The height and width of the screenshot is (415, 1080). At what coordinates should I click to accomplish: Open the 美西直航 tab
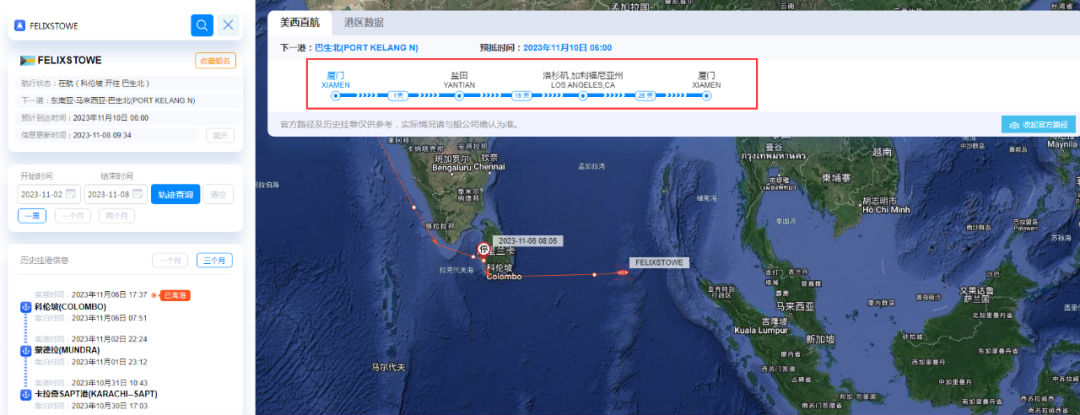pos(300,23)
